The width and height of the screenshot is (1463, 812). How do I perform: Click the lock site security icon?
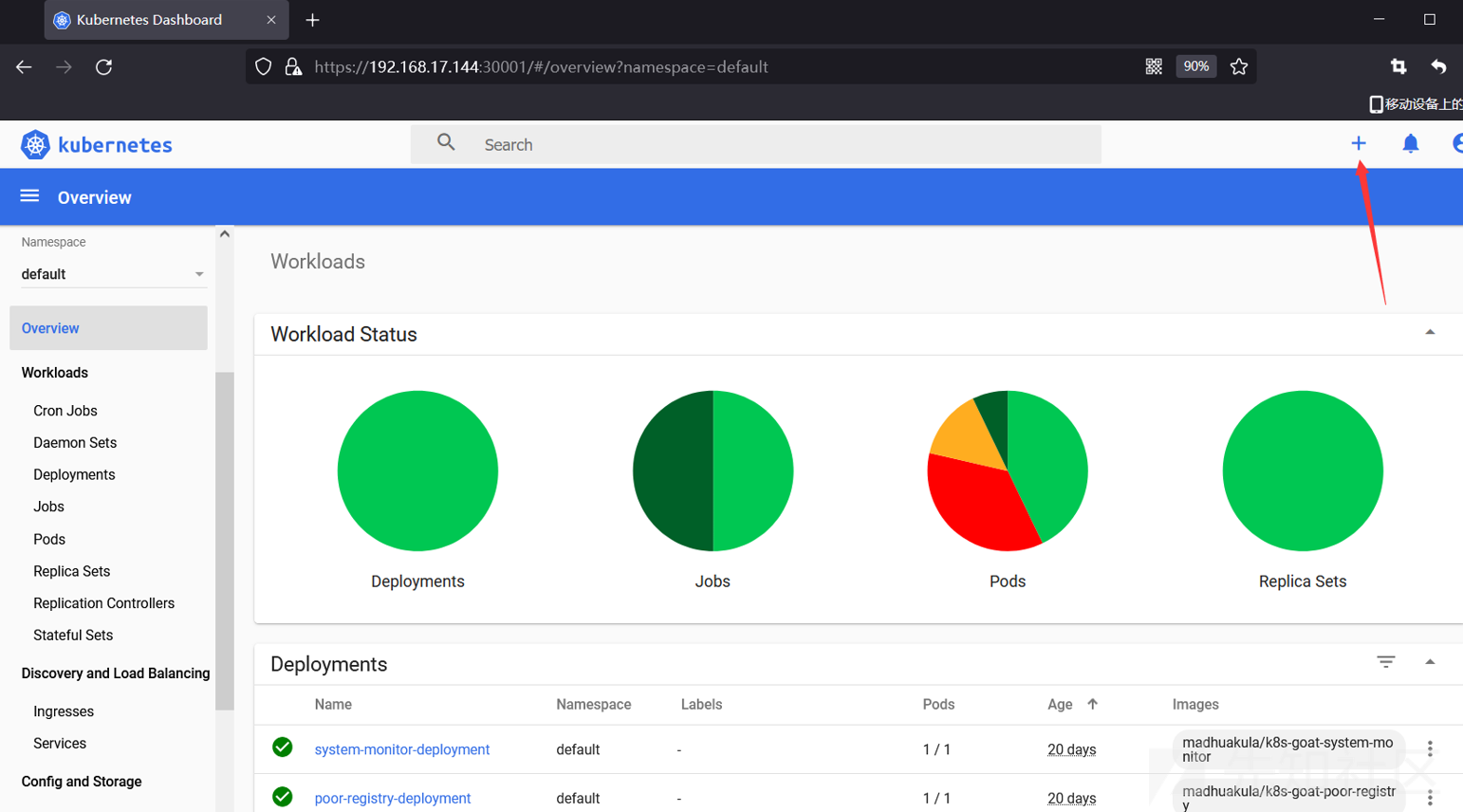(293, 66)
